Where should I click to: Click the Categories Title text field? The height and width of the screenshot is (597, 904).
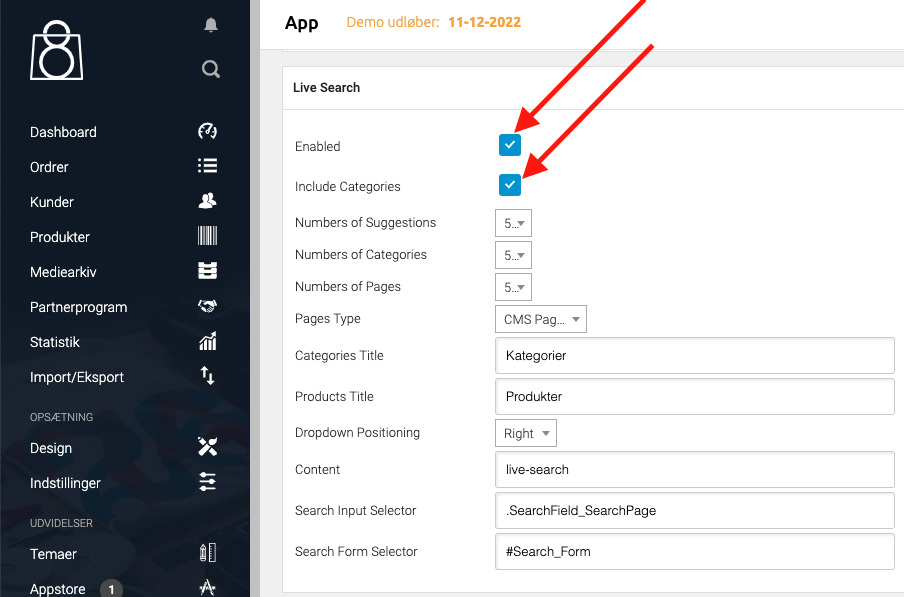pos(694,355)
